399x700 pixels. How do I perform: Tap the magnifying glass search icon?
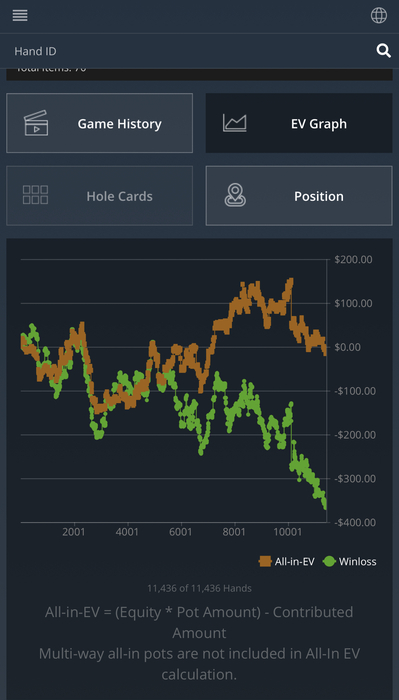tap(383, 51)
